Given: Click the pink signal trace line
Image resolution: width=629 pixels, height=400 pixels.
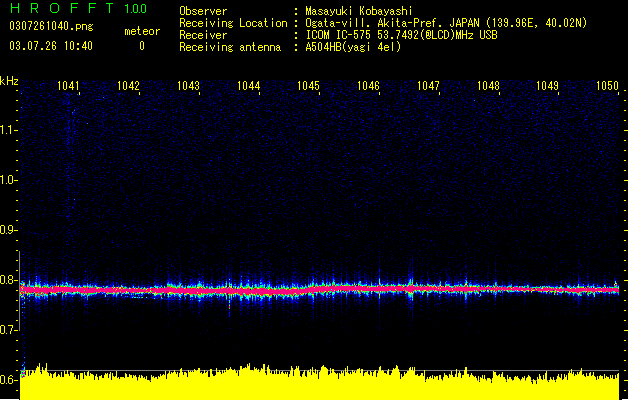Looking at the screenshot, I should 319,289.
